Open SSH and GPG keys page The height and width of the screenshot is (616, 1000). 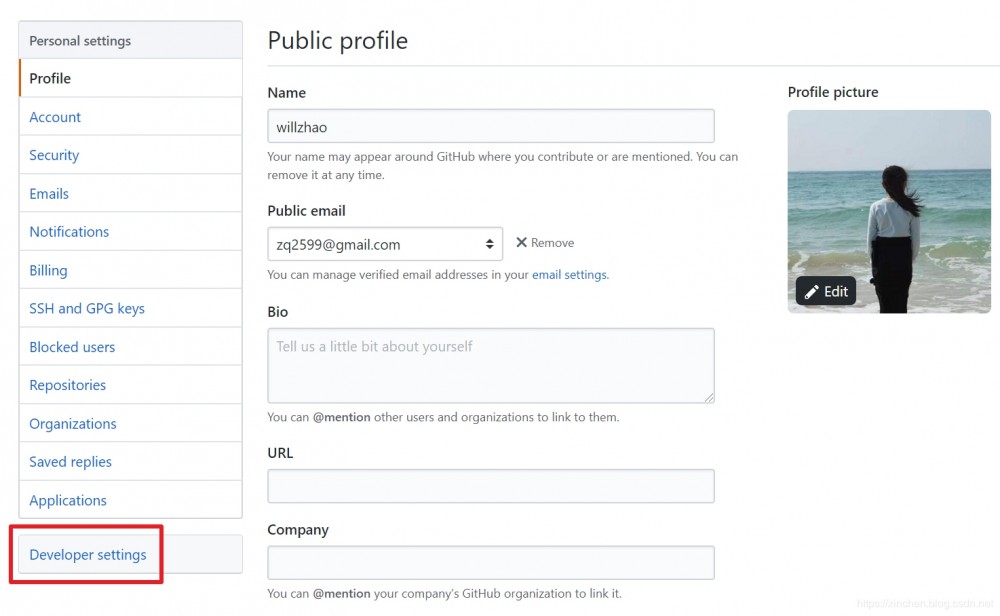pos(87,308)
